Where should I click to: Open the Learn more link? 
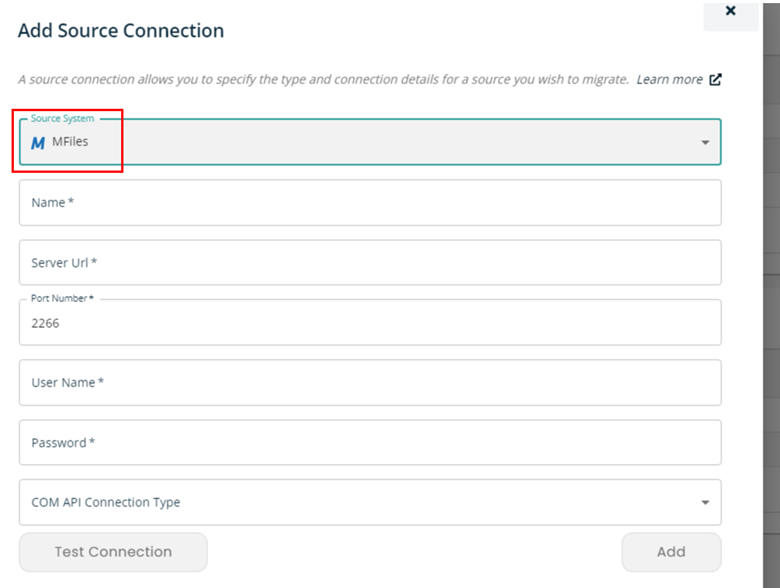670,80
